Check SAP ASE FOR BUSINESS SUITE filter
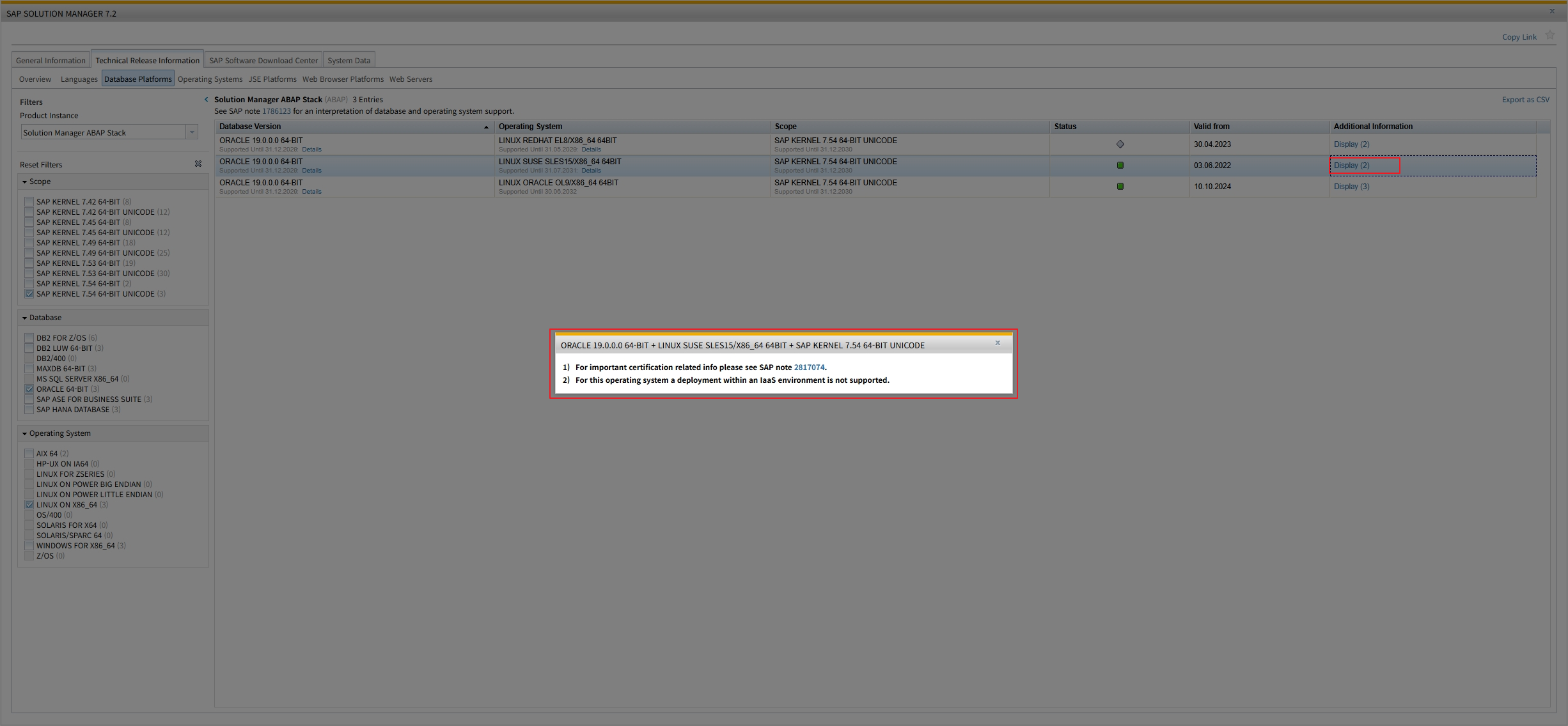 pyautogui.click(x=29, y=399)
